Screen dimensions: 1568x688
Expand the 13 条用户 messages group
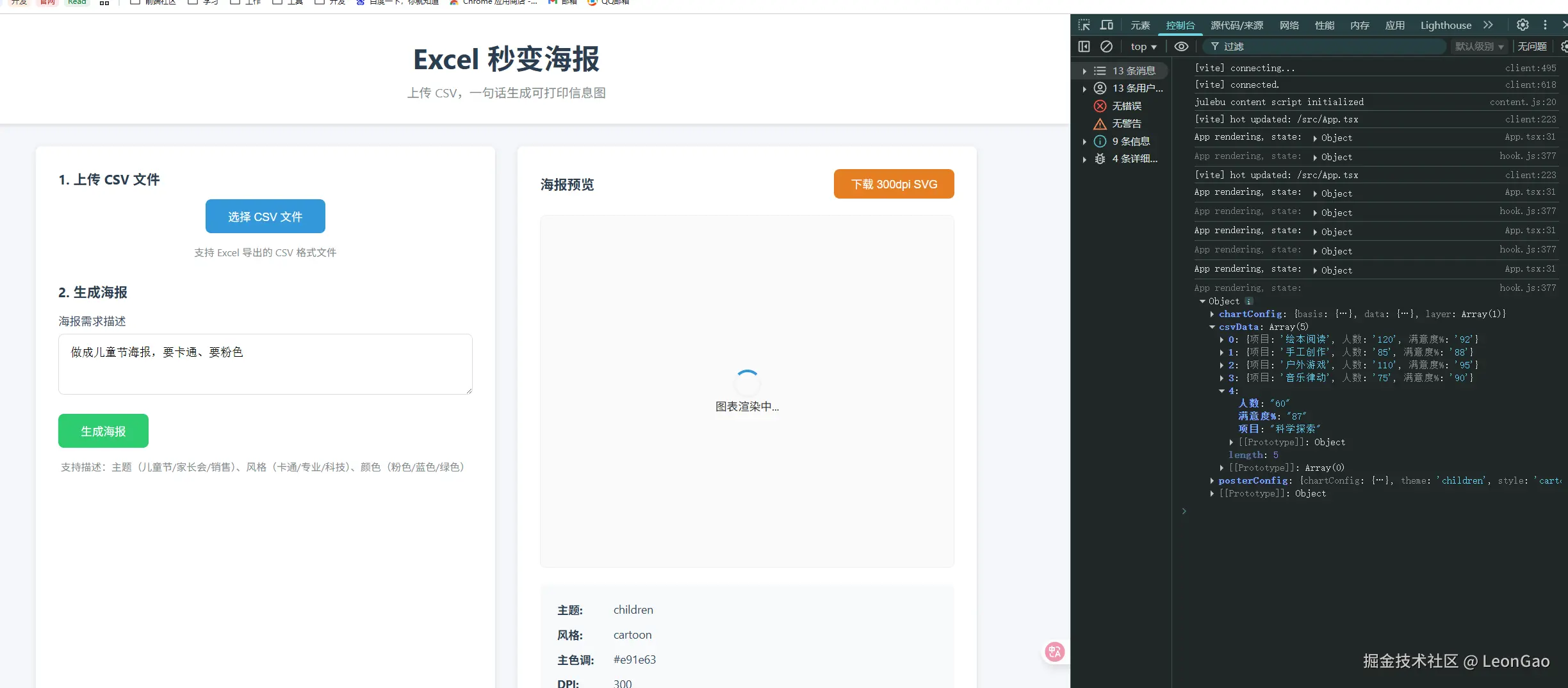pyautogui.click(x=1084, y=88)
